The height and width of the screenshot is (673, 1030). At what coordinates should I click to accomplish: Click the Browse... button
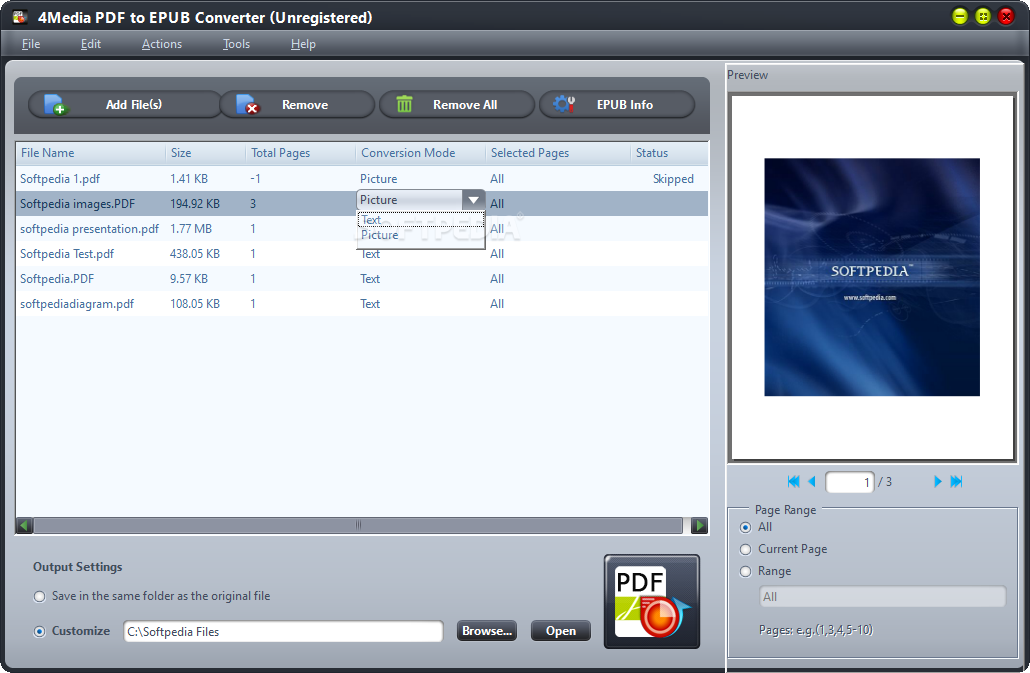coord(487,630)
